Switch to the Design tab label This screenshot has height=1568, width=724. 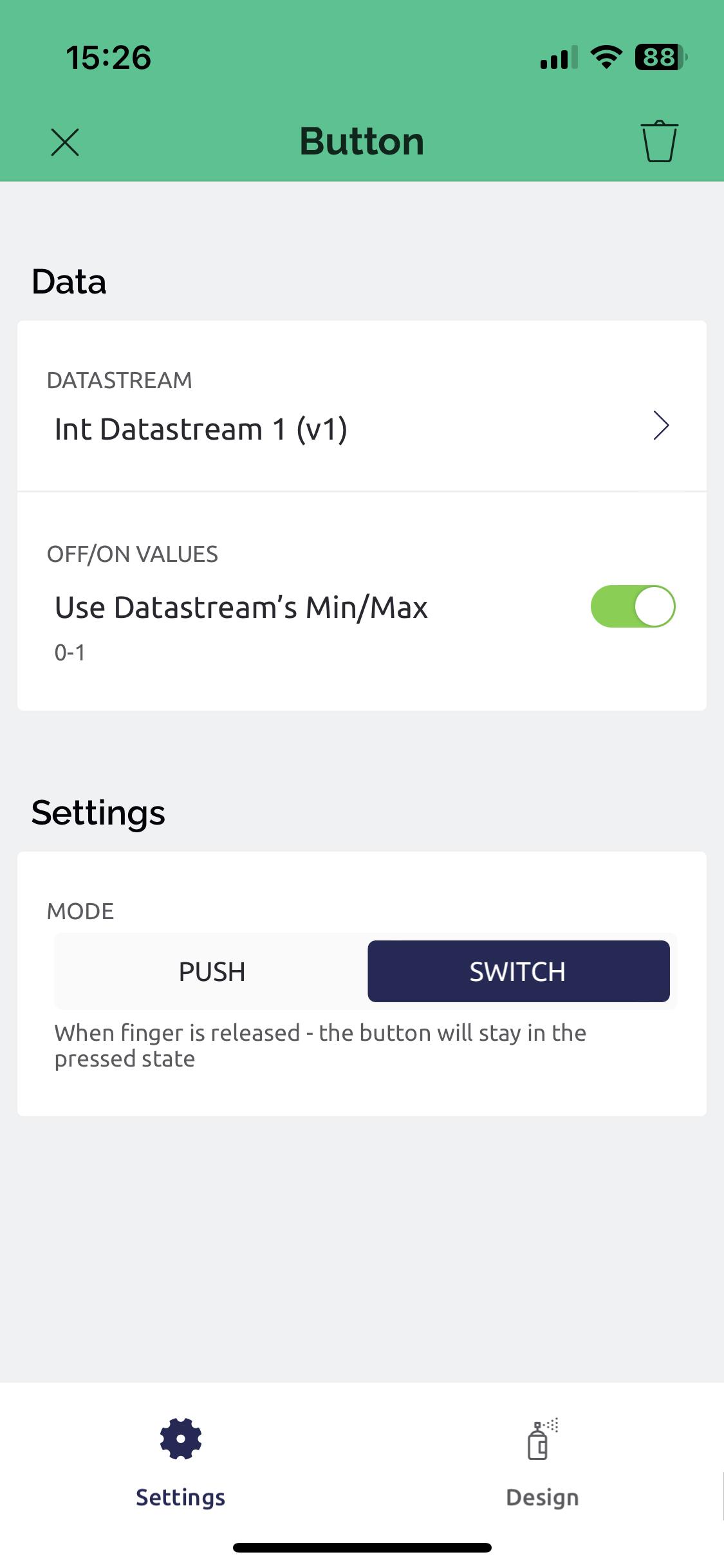(x=542, y=1497)
